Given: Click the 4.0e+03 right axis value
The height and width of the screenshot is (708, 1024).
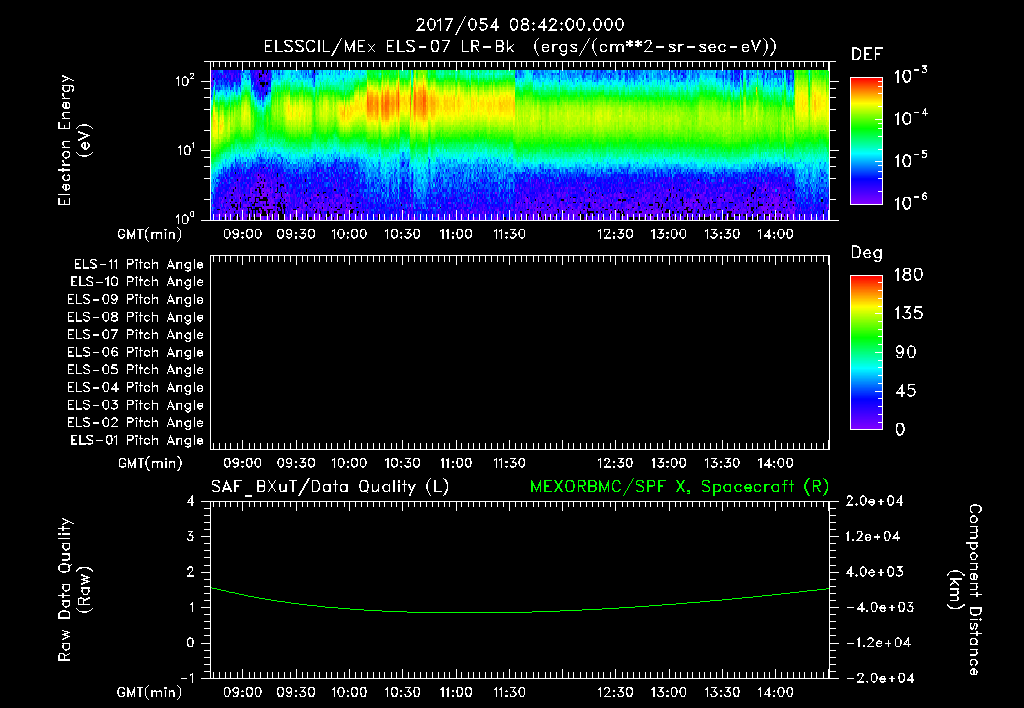Looking at the screenshot, I should pyautogui.click(x=874, y=572).
